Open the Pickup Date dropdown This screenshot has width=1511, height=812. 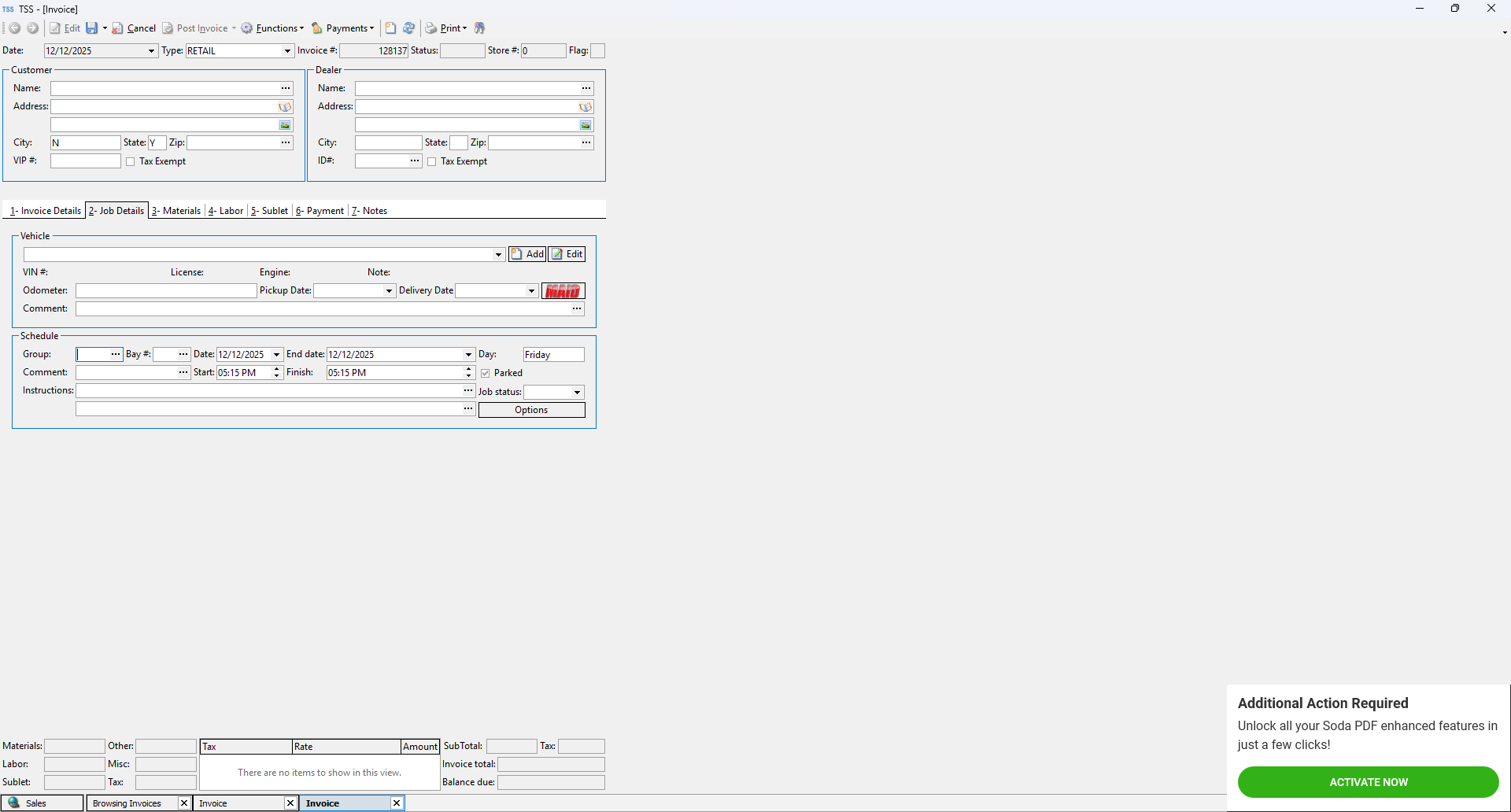(389, 291)
